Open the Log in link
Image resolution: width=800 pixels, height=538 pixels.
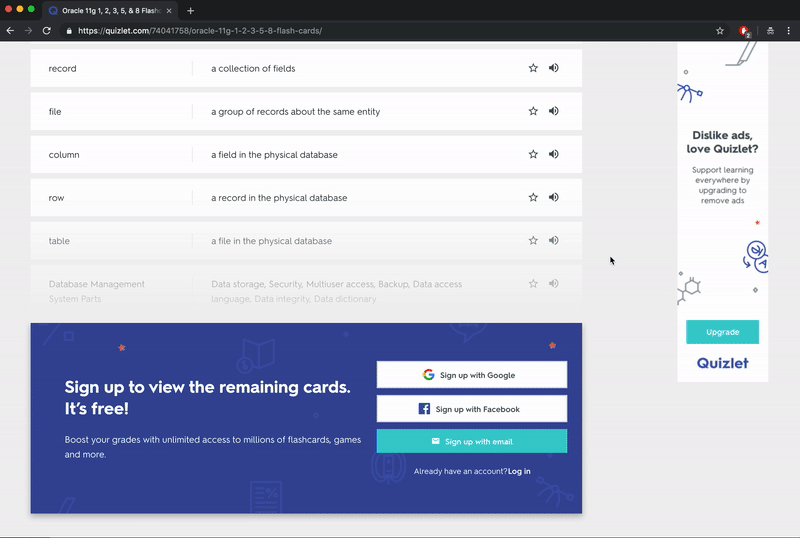(x=519, y=471)
